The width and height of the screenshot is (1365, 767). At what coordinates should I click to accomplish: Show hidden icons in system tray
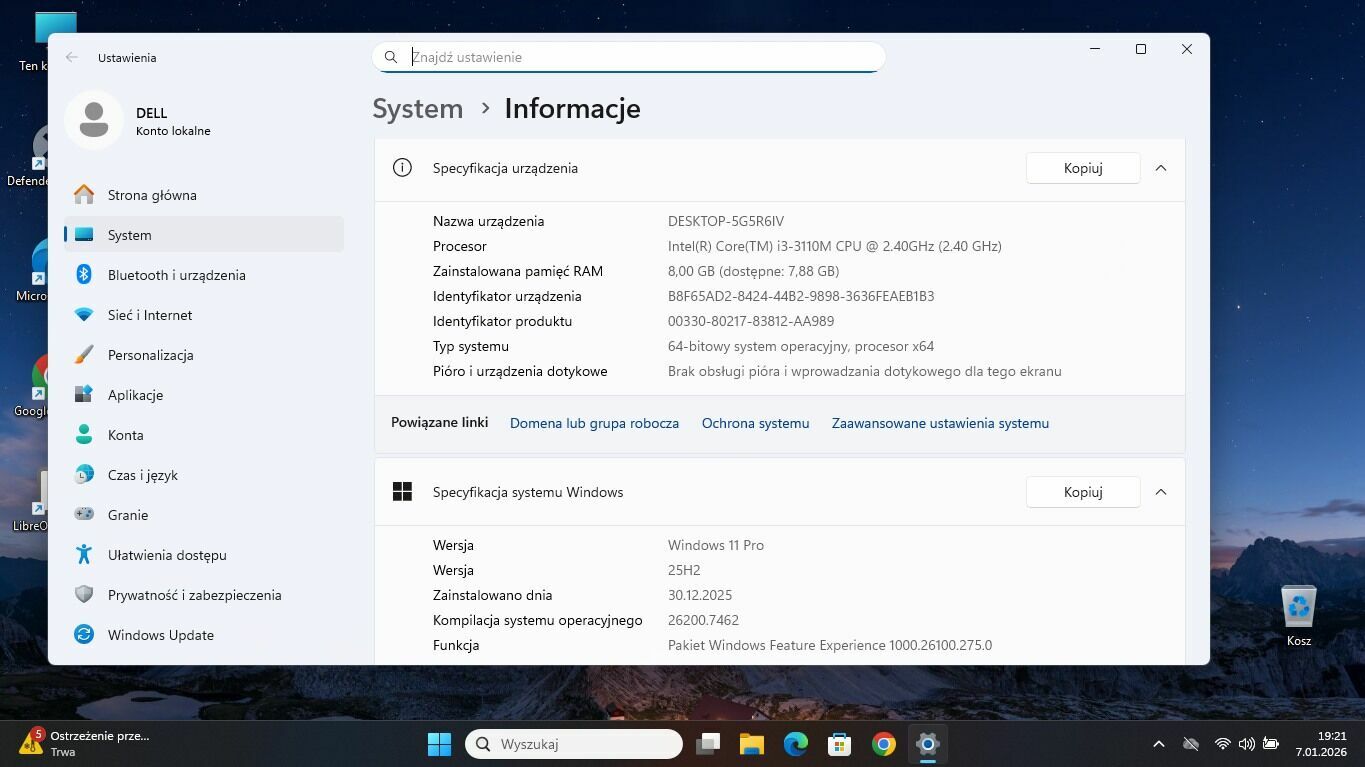1158,744
